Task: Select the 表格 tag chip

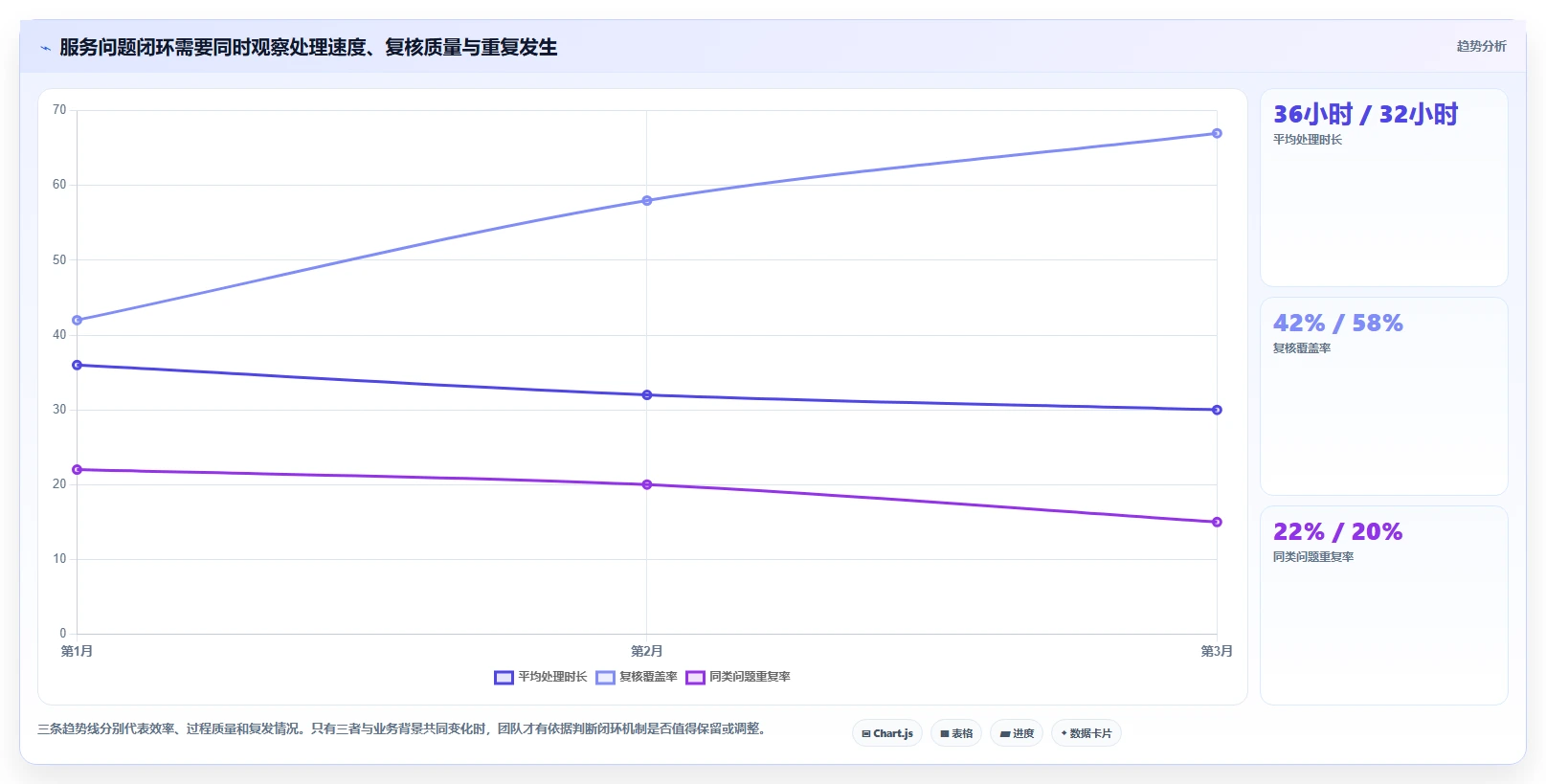Action: 956,733
